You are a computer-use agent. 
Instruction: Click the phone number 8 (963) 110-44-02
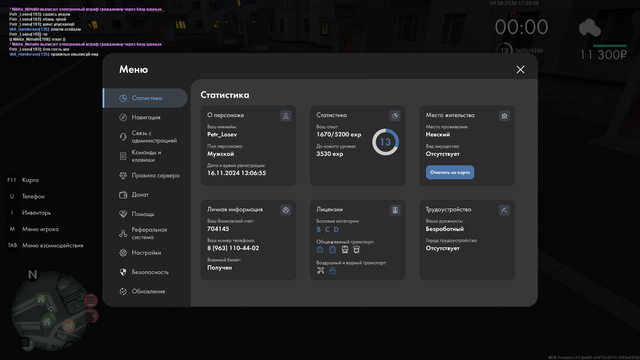click(x=233, y=248)
